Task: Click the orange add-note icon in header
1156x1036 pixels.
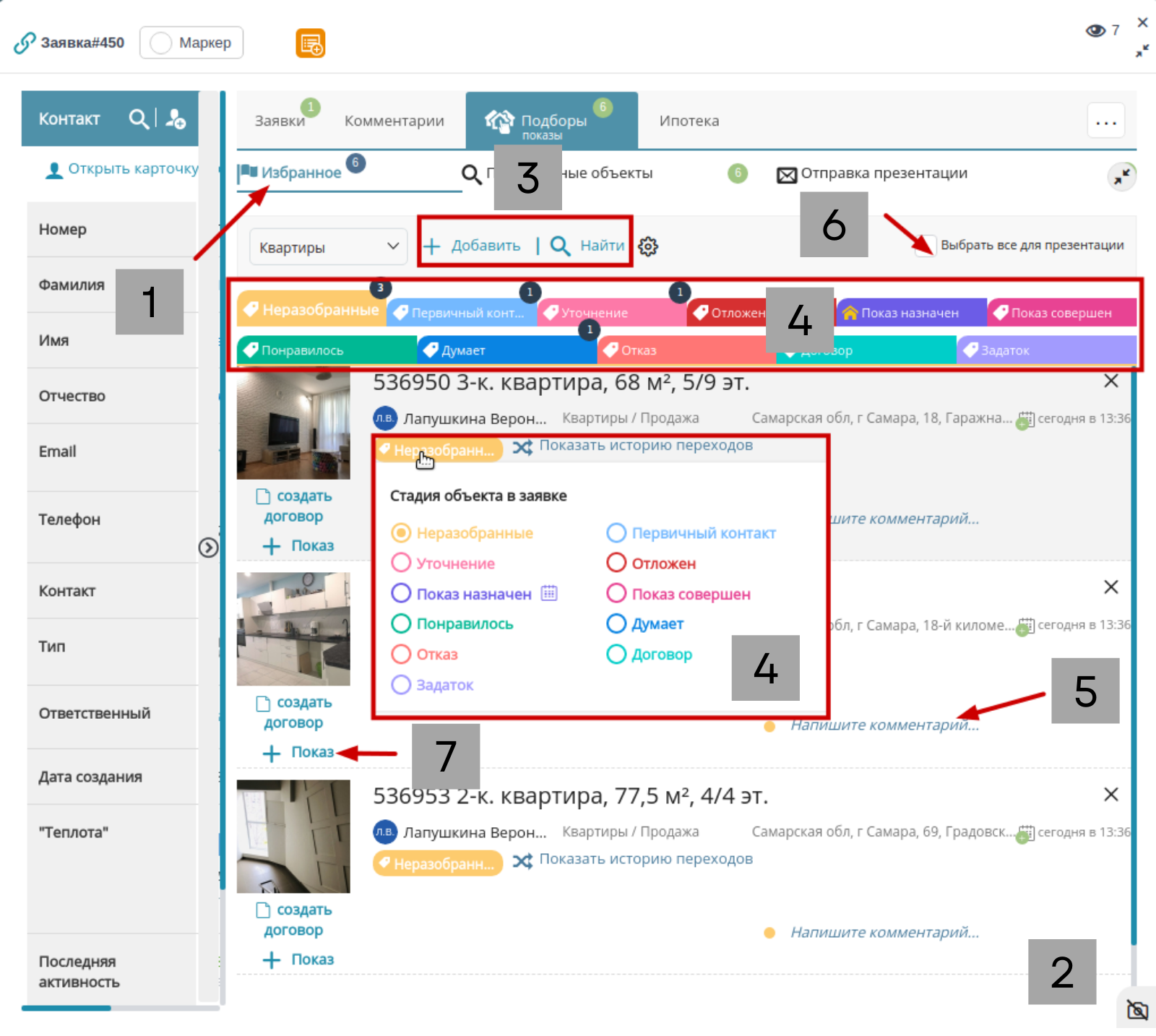Action: (x=311, y=43)
